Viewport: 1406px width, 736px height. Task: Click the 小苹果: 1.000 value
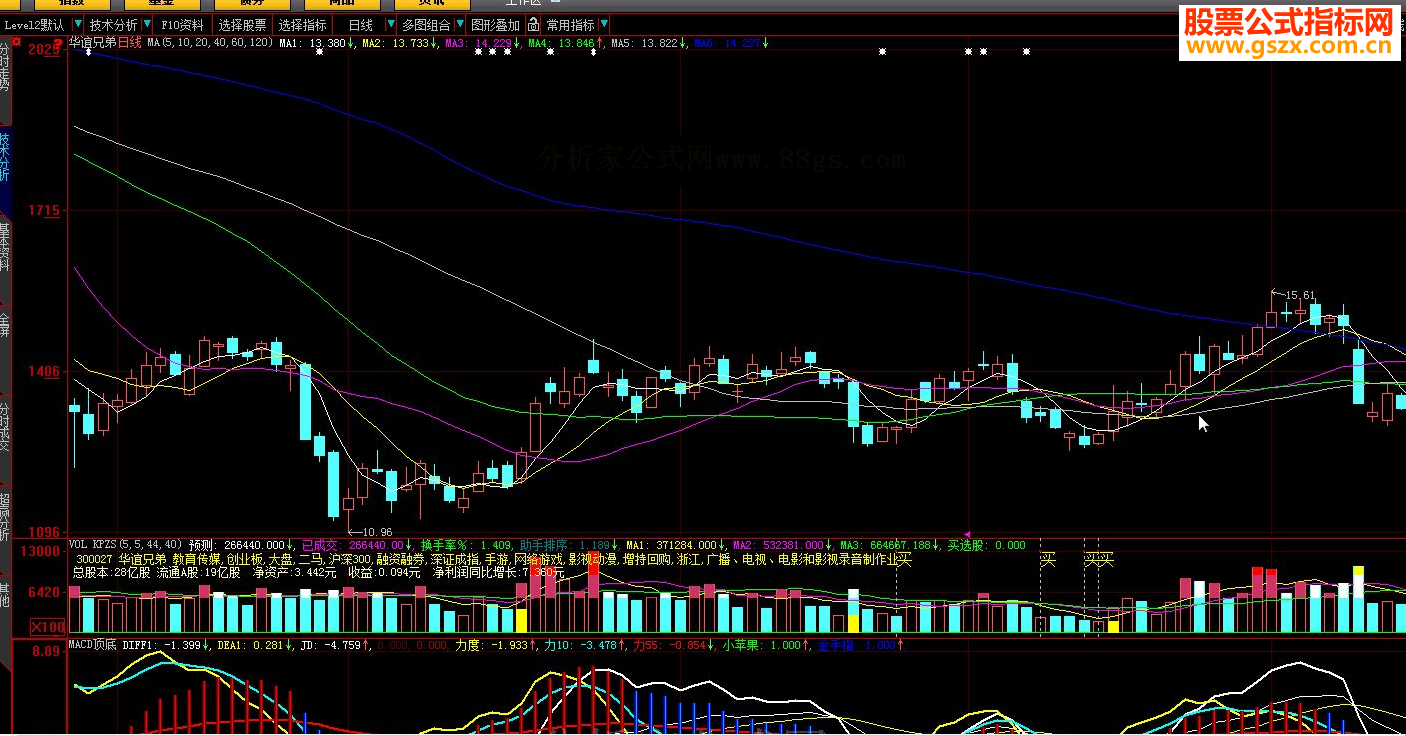tap(764, 645)
